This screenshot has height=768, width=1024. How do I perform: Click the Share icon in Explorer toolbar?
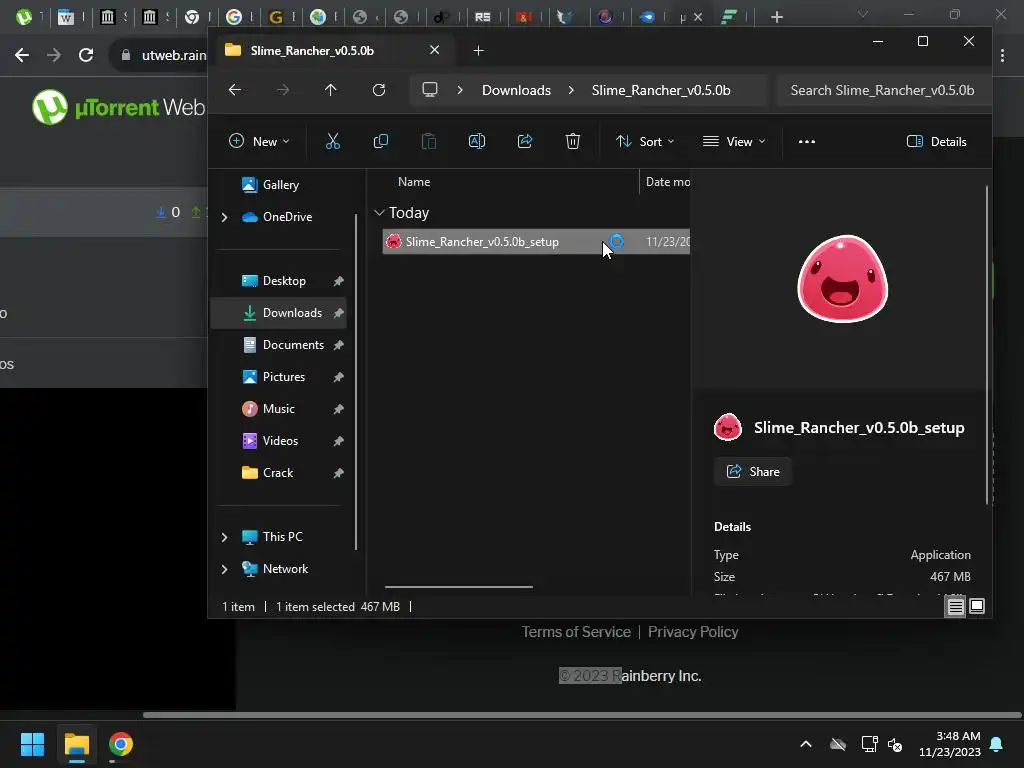click(524, 141)
